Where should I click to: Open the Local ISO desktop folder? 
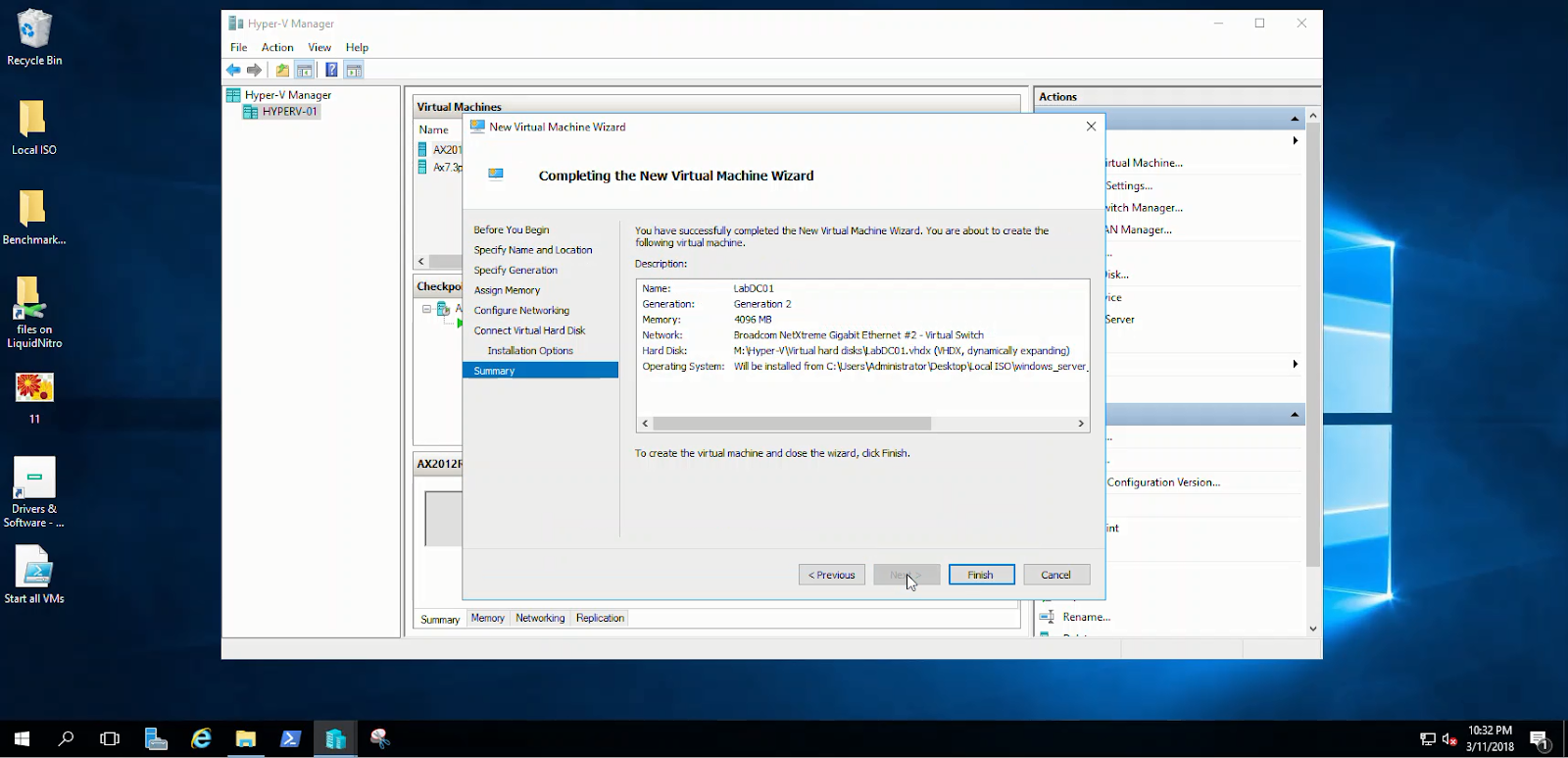pyautogui.click(x=34, y=127)
